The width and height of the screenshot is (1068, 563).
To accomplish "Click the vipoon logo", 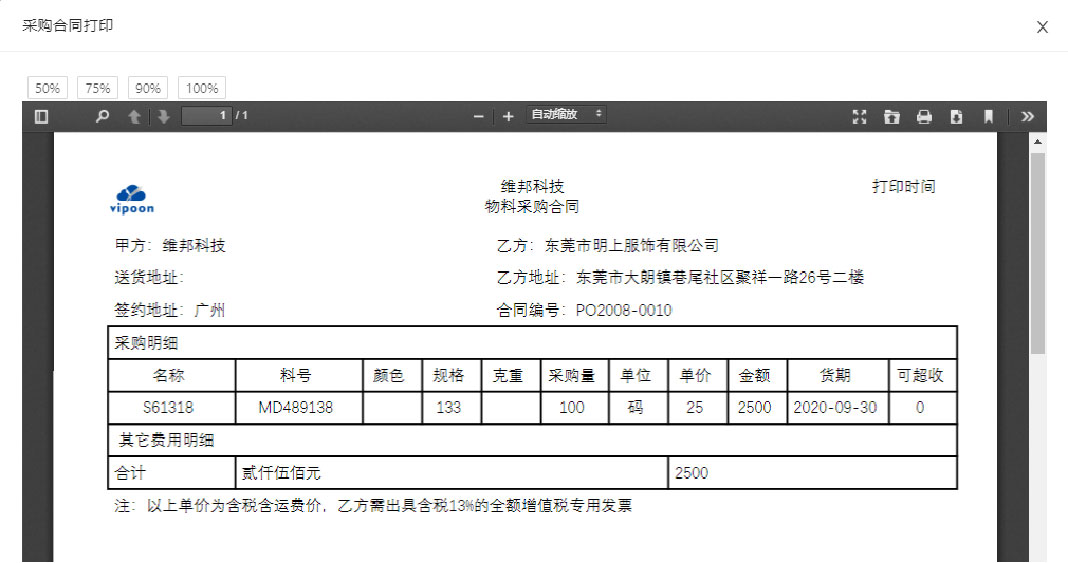I will 131,199.
